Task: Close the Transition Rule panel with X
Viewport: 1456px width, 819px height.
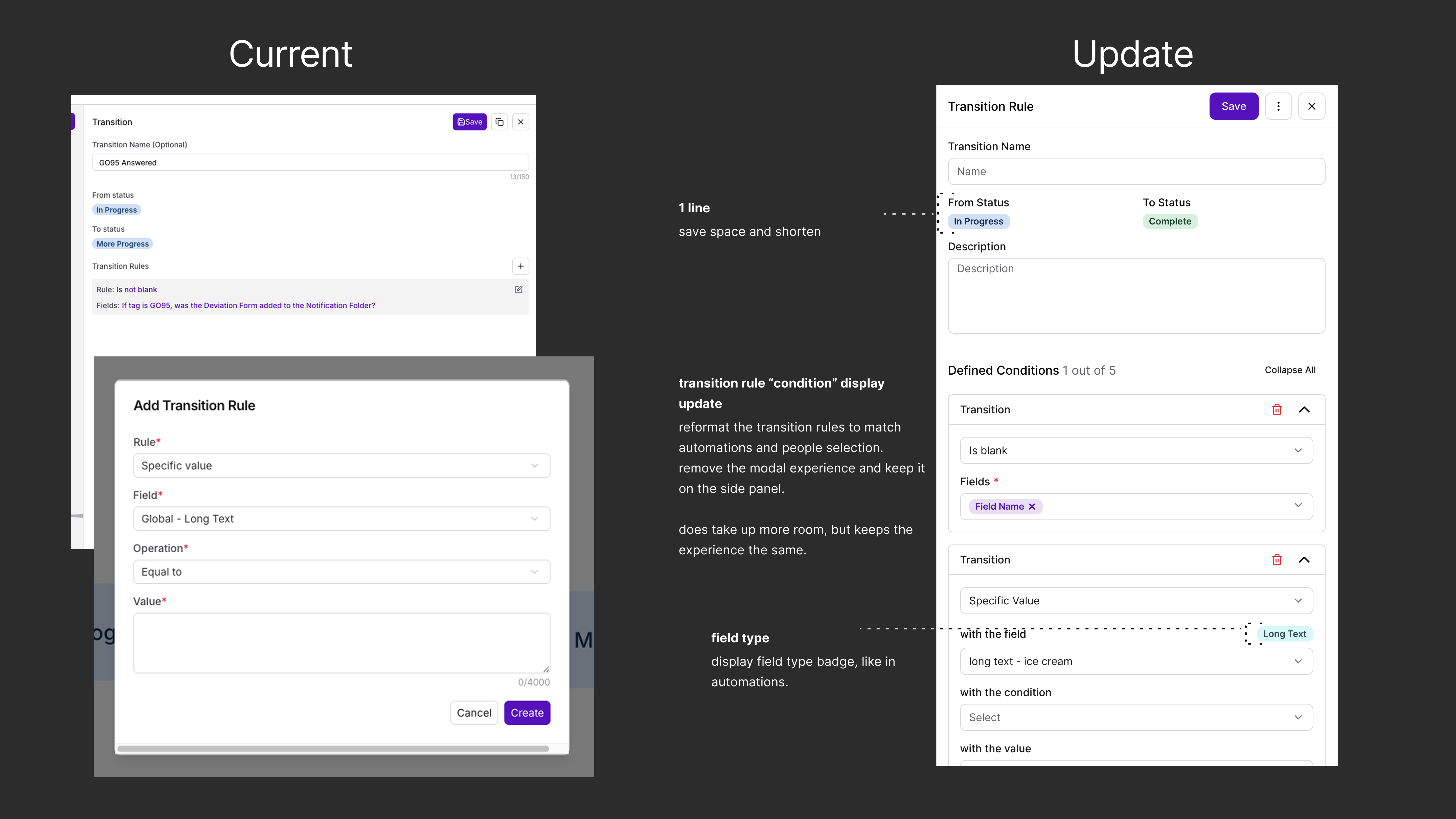Action: point(1312,106)
